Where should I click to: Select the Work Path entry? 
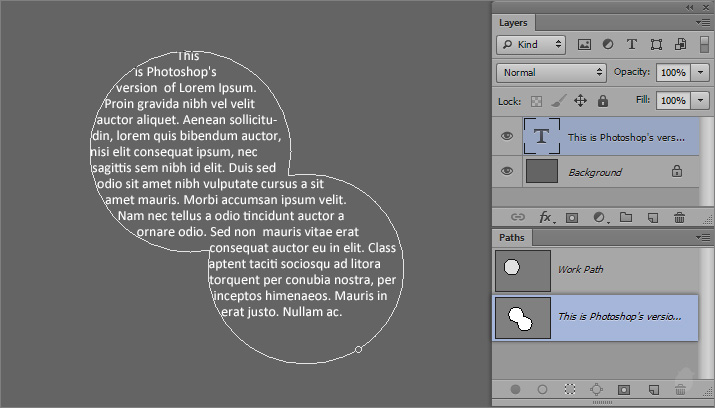580,270
